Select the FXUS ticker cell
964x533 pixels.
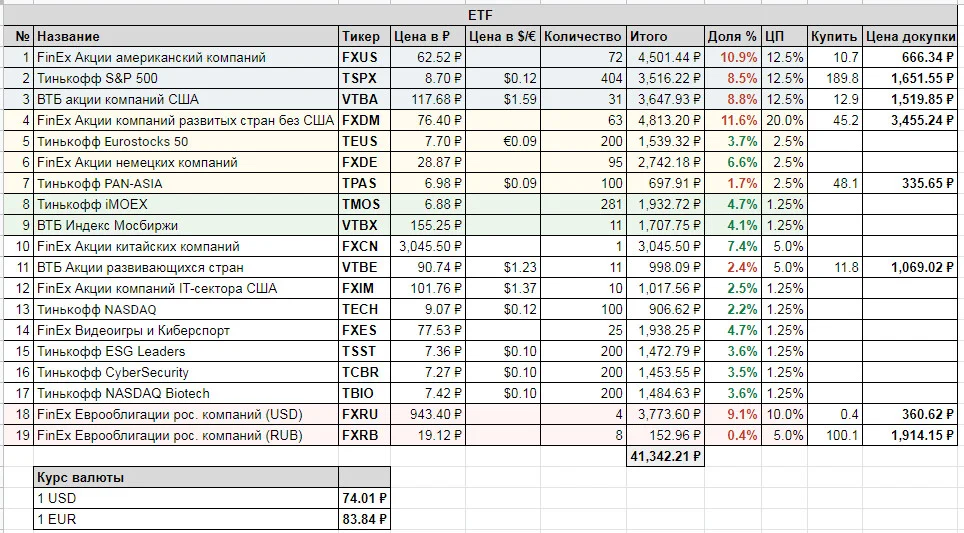365,58
